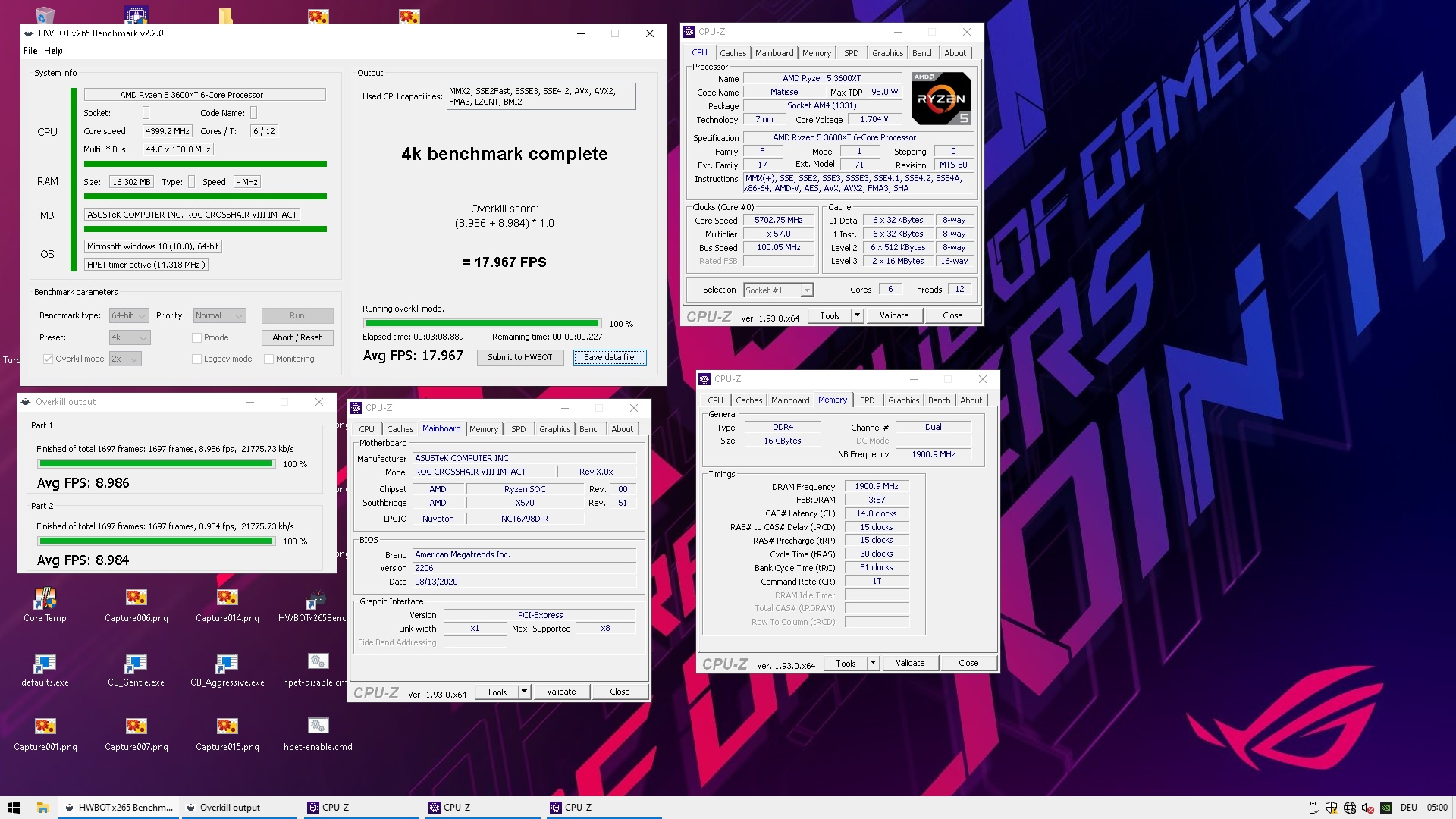Open the Priority Normal dropdown
Screen dimensions: 1456x819
click(220, 315)
